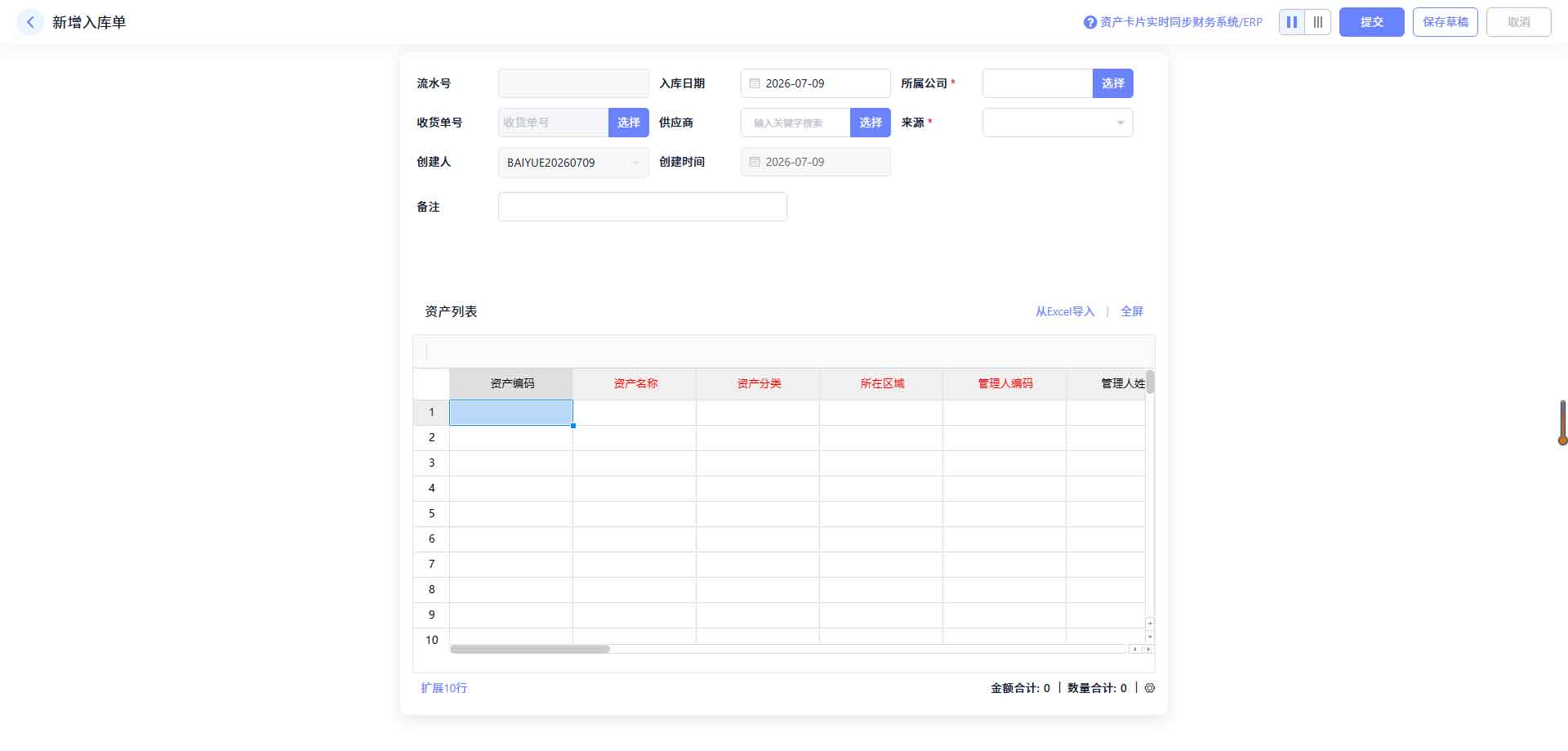Switch to the two-column layout
Image resolution: width=1568 pixels, height=751 pixels.
pos(1292,22)
